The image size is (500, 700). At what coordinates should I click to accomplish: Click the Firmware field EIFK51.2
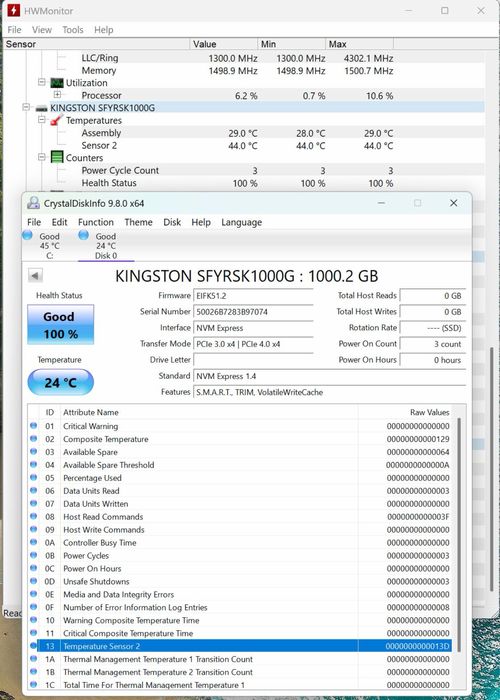[253, 296]
